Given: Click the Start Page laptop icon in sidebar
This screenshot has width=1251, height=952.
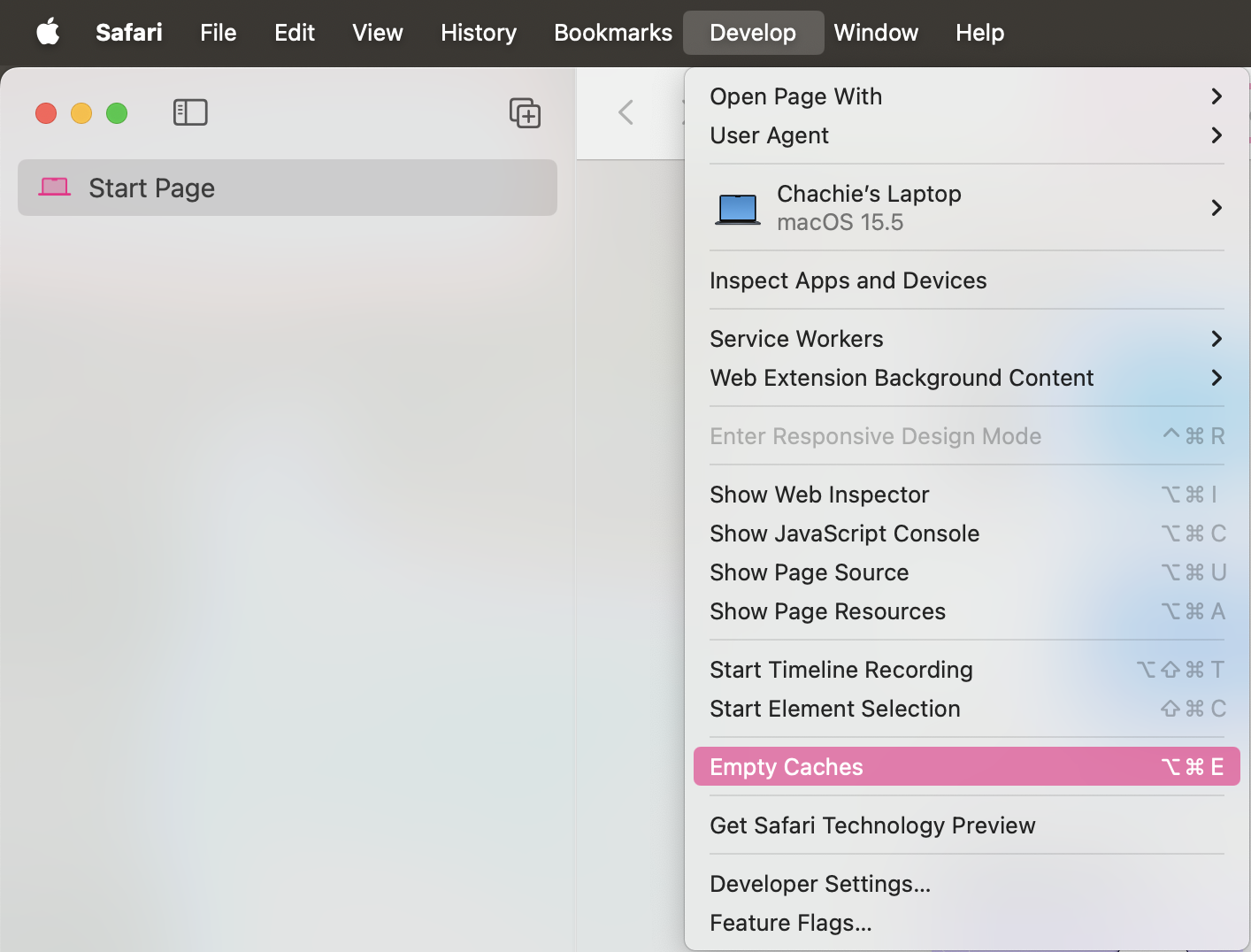Looking at the screenshot, I should [x=55, y=187].
